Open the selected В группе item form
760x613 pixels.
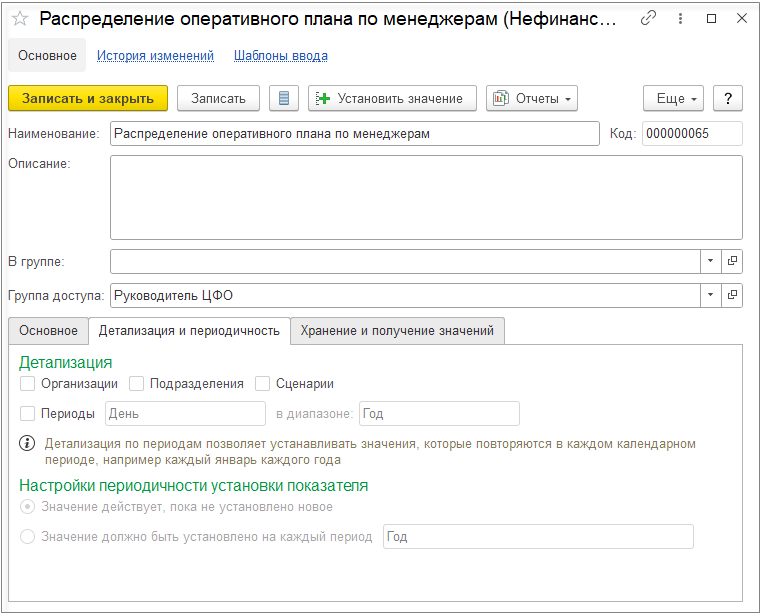coord(732,261)
